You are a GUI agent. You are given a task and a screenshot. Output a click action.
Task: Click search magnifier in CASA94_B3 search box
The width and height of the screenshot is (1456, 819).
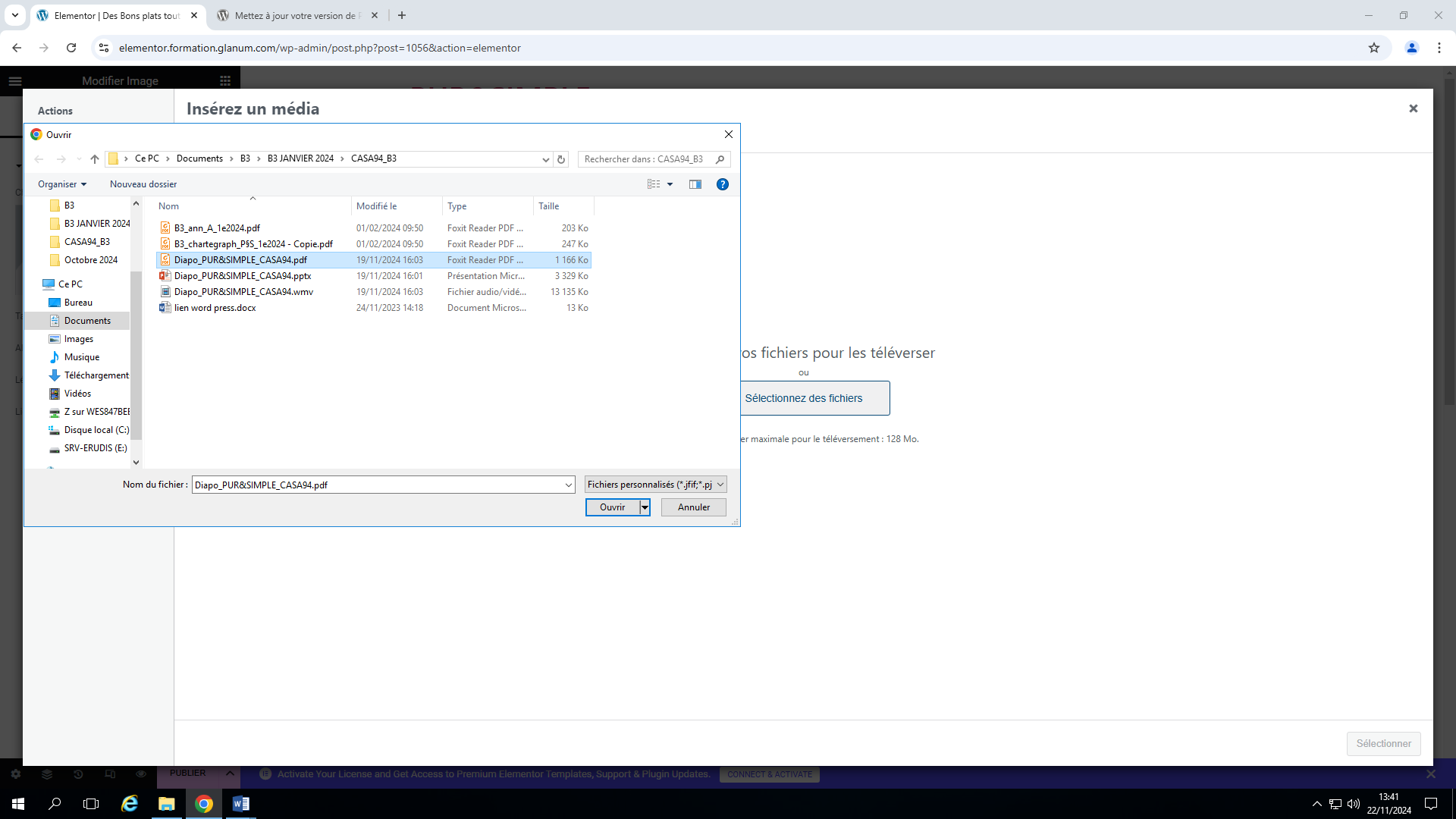coord(720,159)
